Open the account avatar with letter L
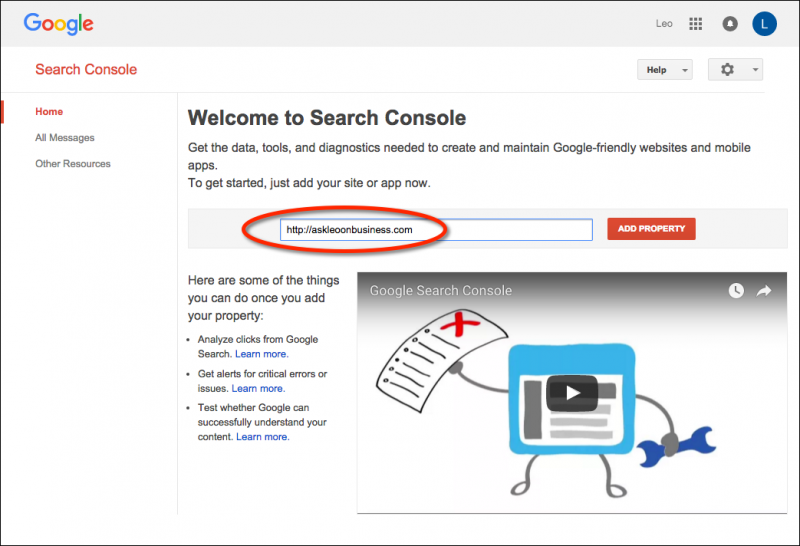Viewport: 800px width, 546px height. coord(764,24)
